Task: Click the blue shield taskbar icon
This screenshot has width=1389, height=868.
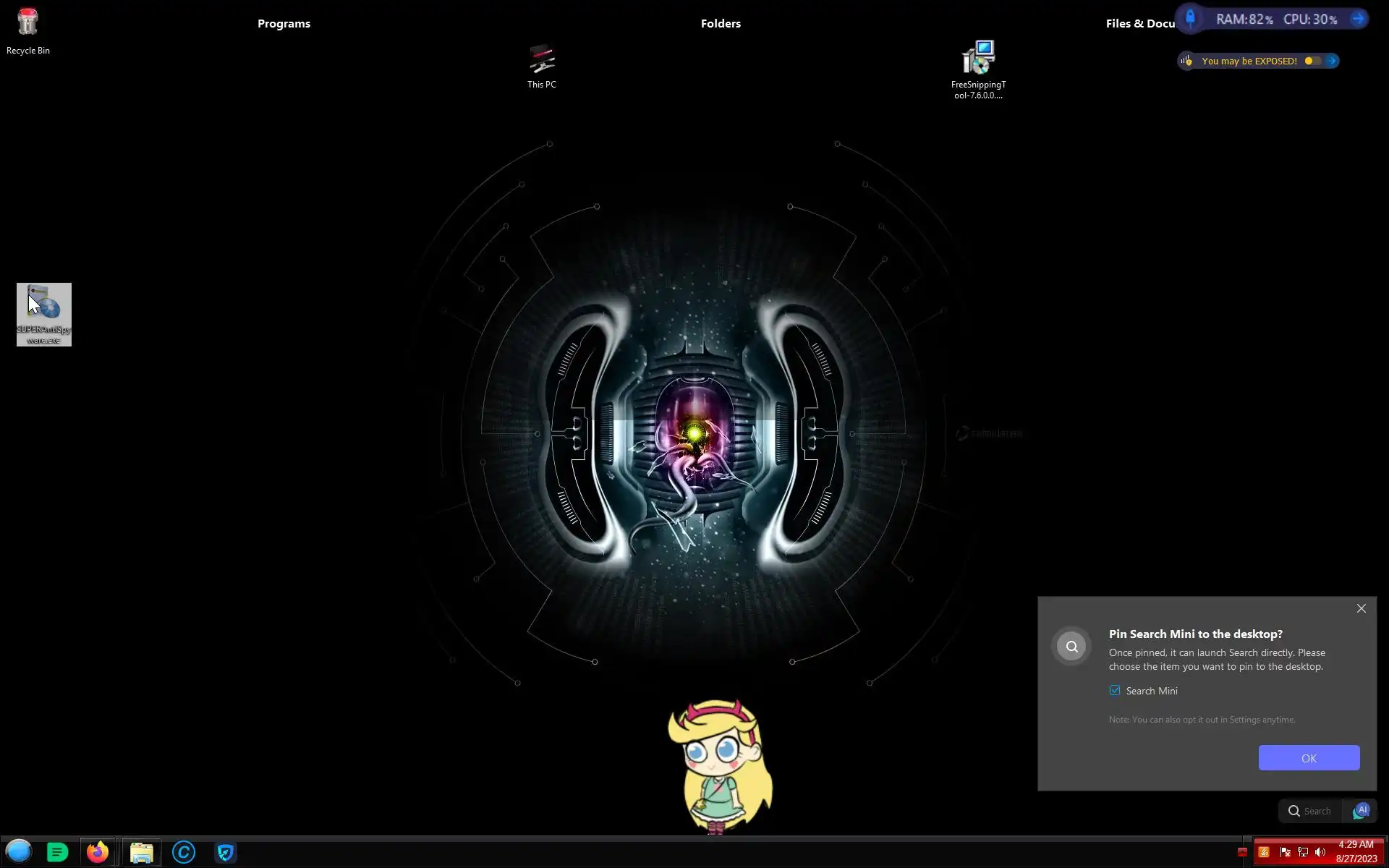Action: (225, 852)
